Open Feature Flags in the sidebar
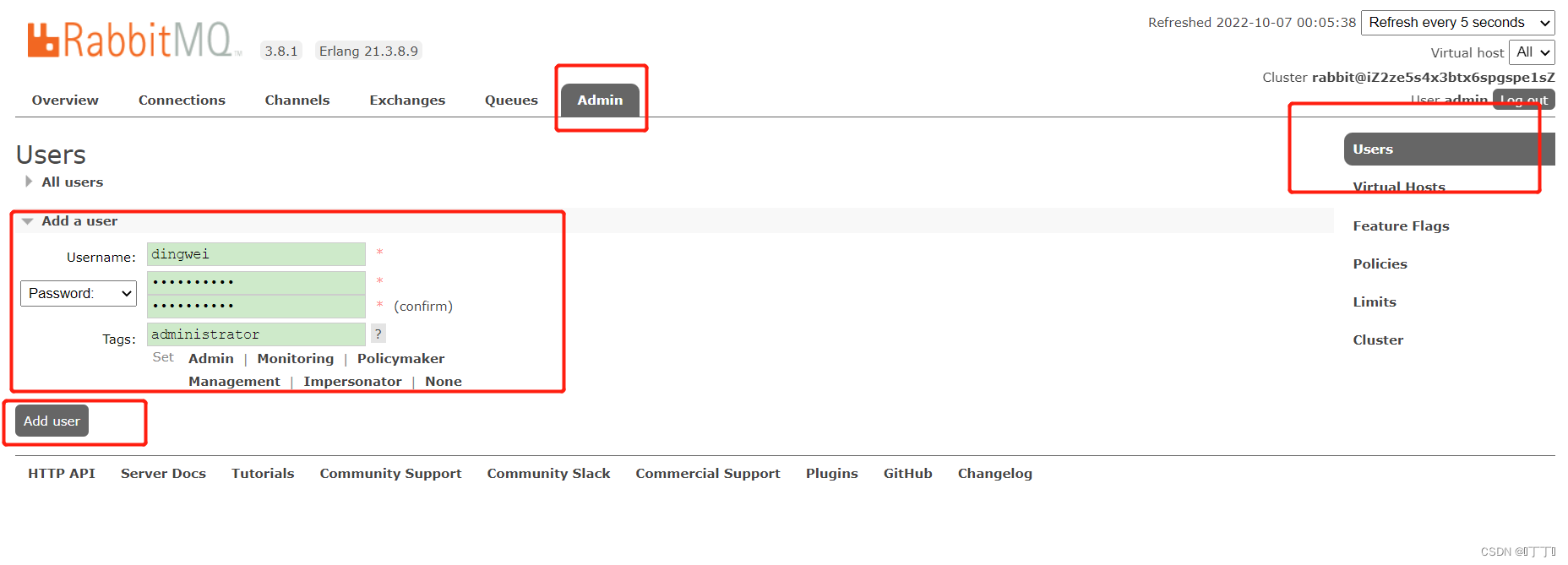Image resolution: width=1568 pixels, height=565 pixels. pos(1401,225)
